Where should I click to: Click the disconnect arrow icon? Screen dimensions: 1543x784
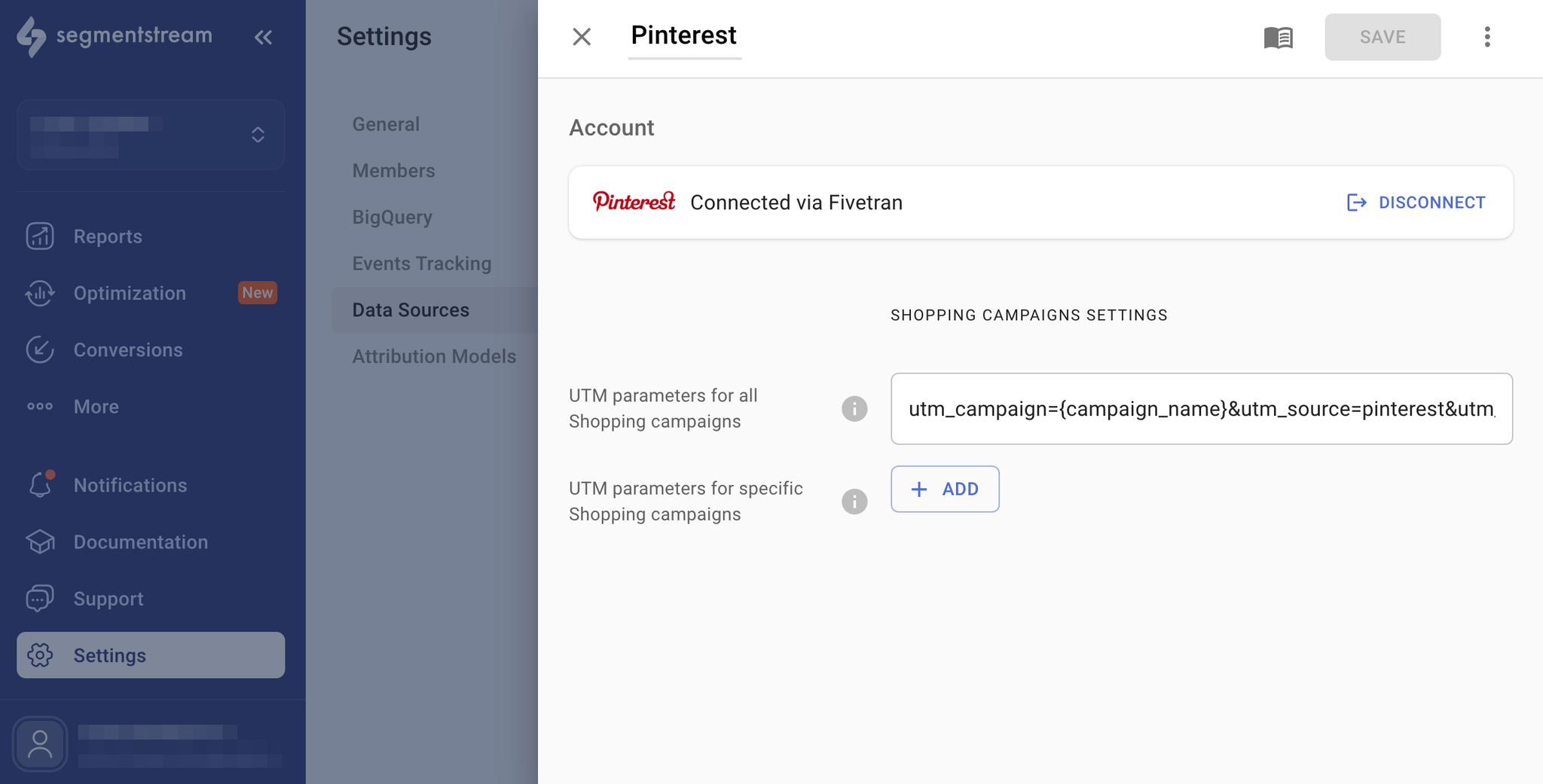(x=1356, y=203)
